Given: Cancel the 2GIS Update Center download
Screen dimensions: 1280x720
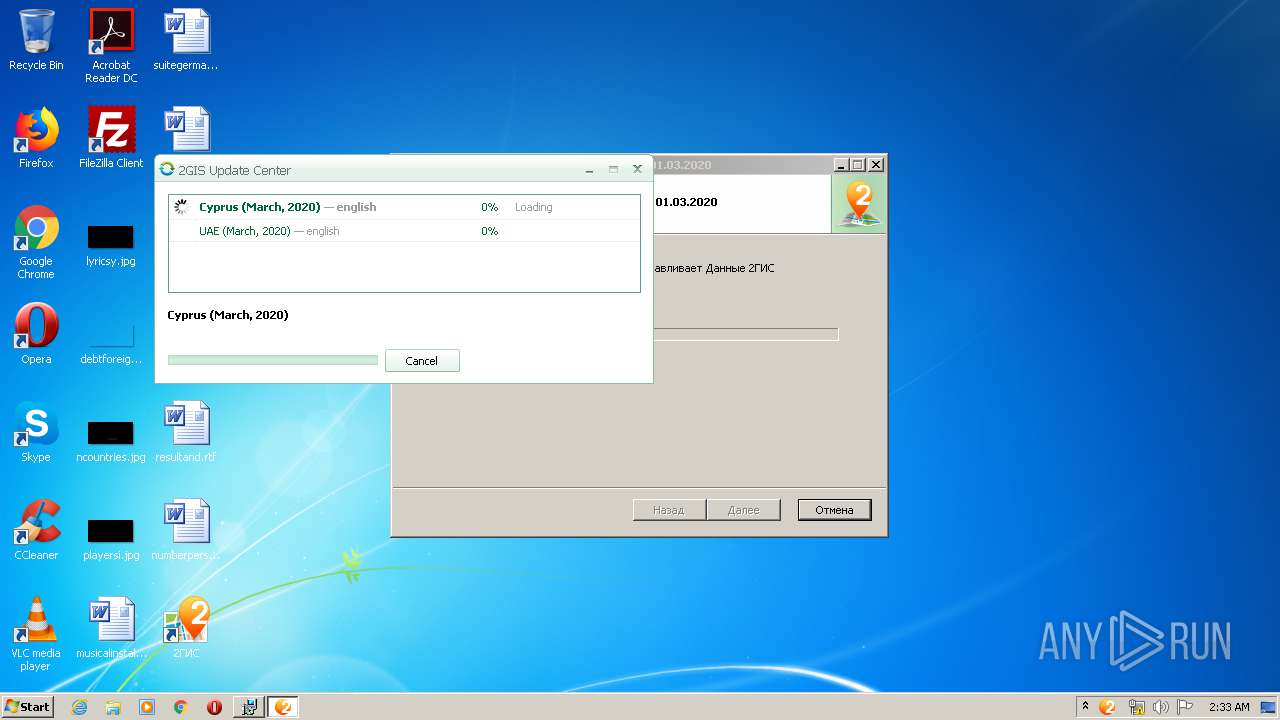Looking at the screenshot, I should pos(421,361).
